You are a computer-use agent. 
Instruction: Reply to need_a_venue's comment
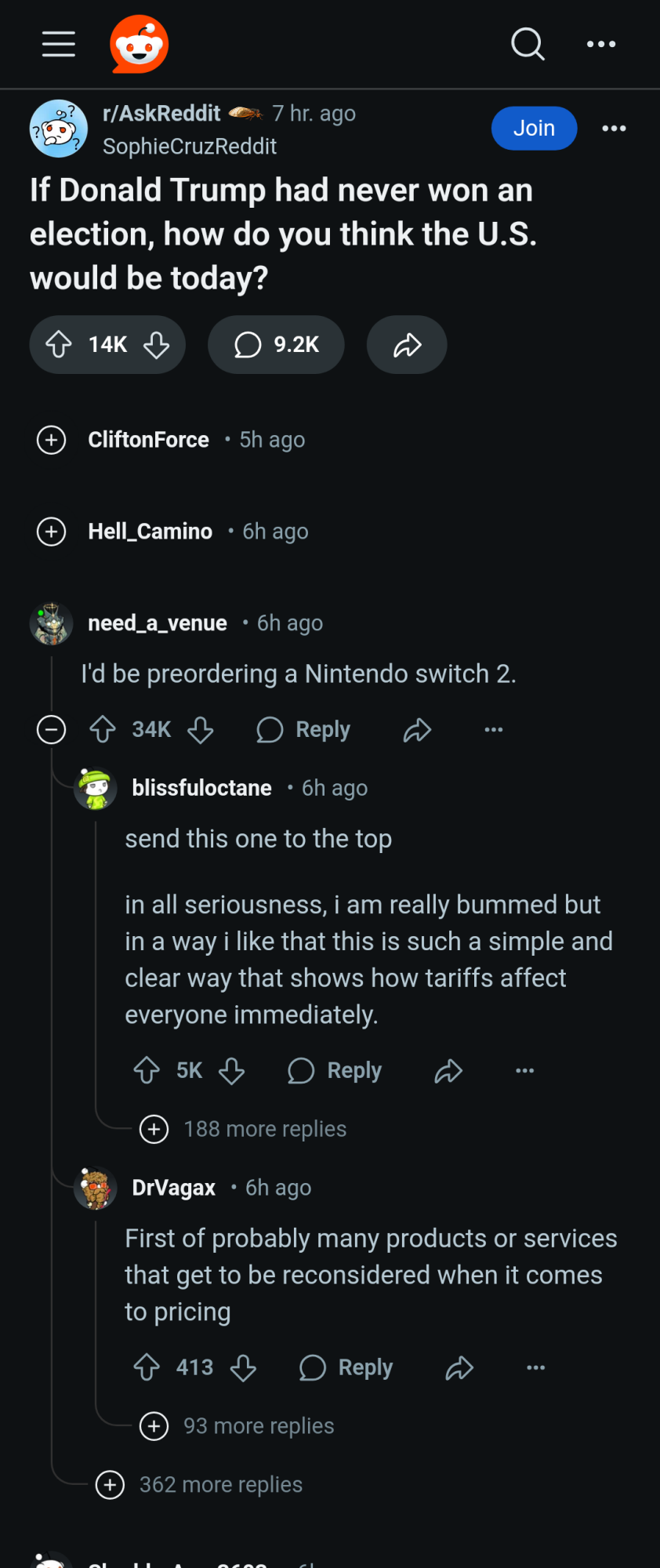pos(304,730)
